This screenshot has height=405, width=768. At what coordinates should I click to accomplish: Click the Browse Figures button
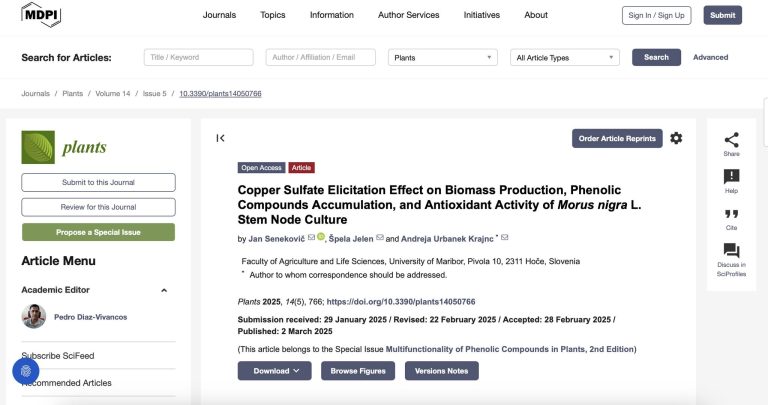tap(358, 371)
